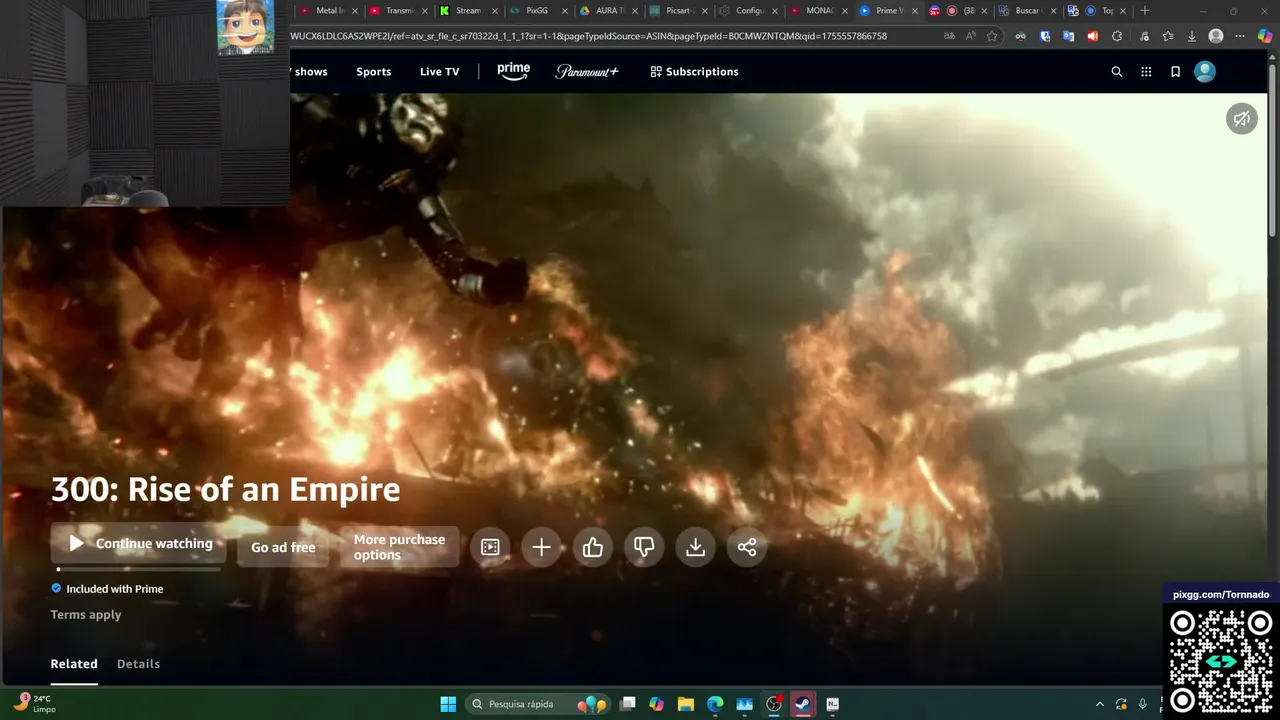The width and height of the screenshot is (1280, 720).
Task: Show hidden system tray icons
Action: click(x=1100, y=704)
